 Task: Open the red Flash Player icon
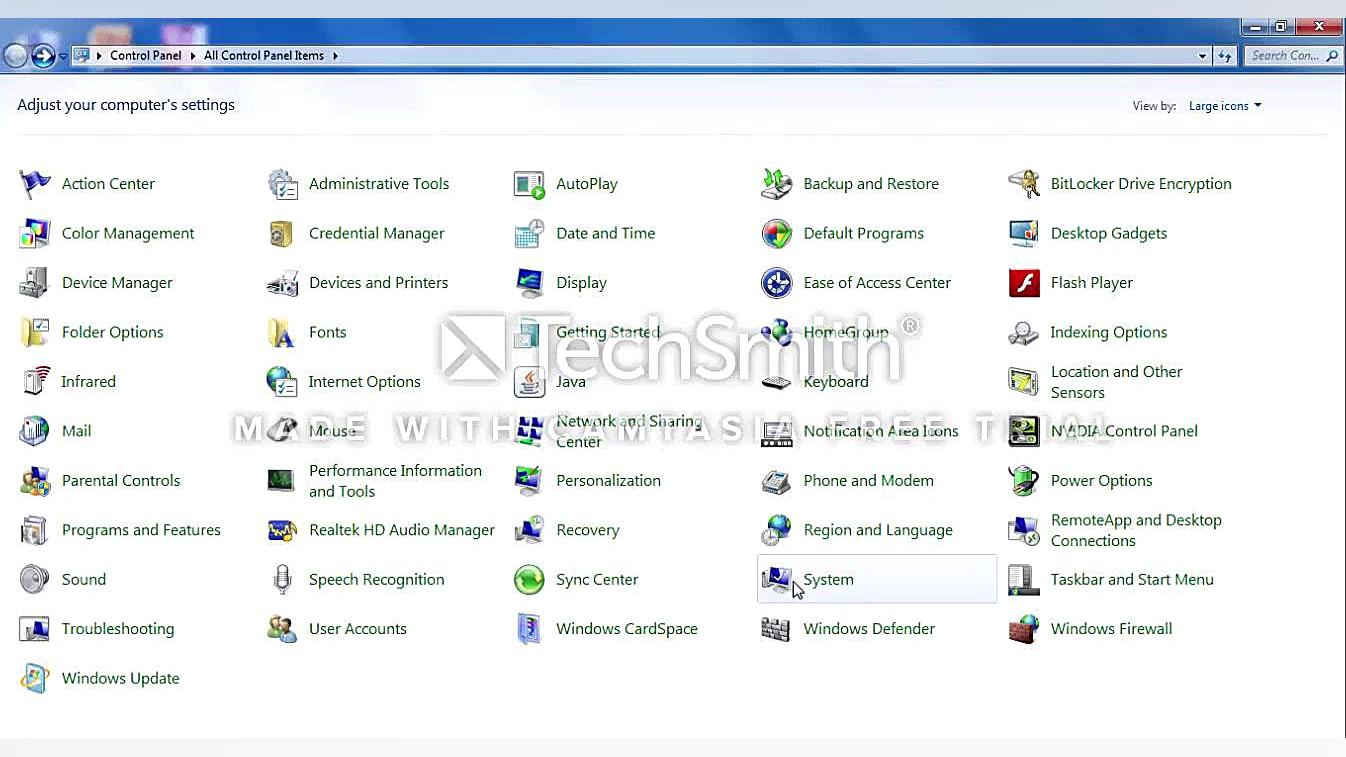pos(1023,283)
